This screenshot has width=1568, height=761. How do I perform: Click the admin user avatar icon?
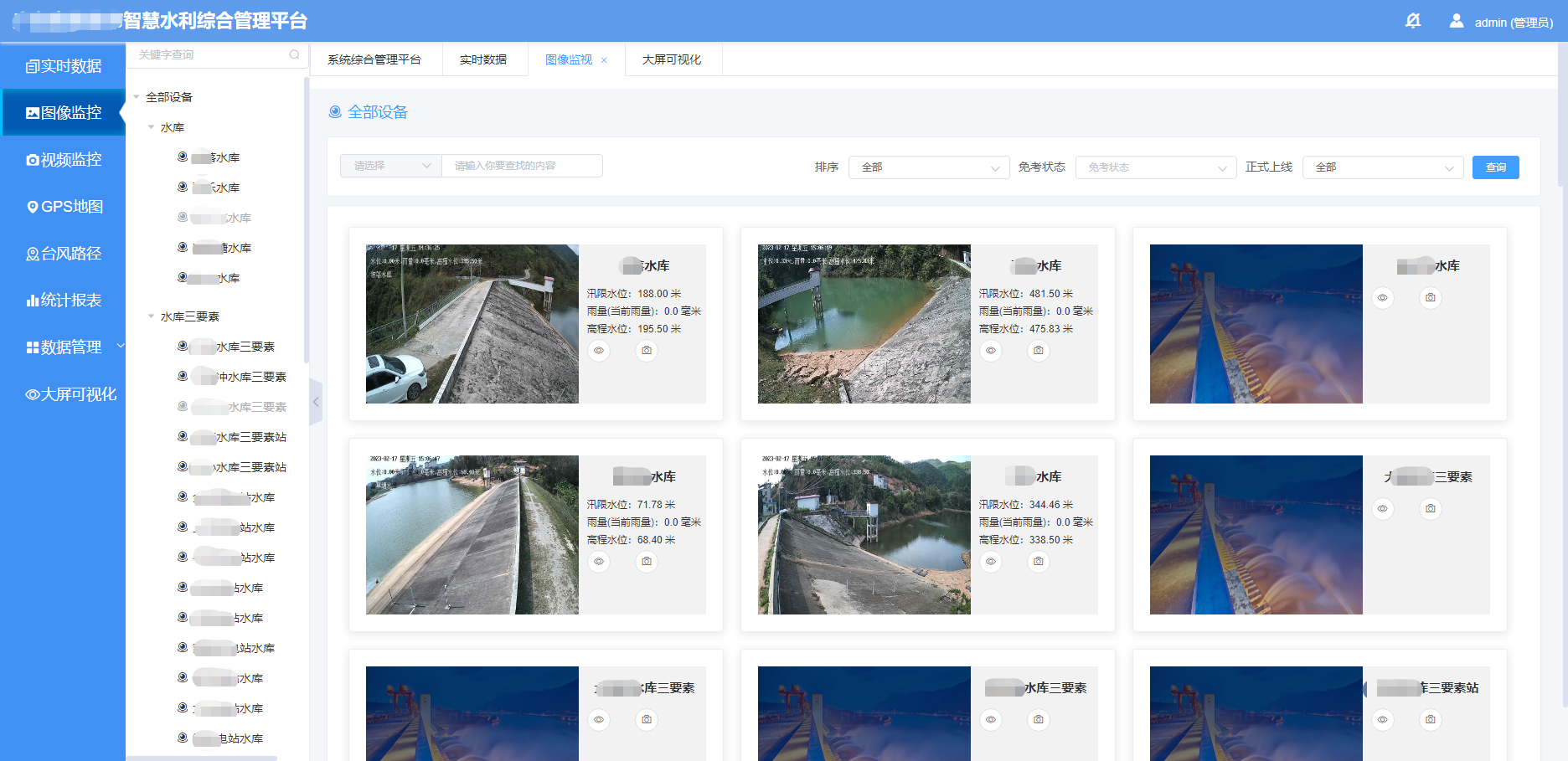point(1457,21)
